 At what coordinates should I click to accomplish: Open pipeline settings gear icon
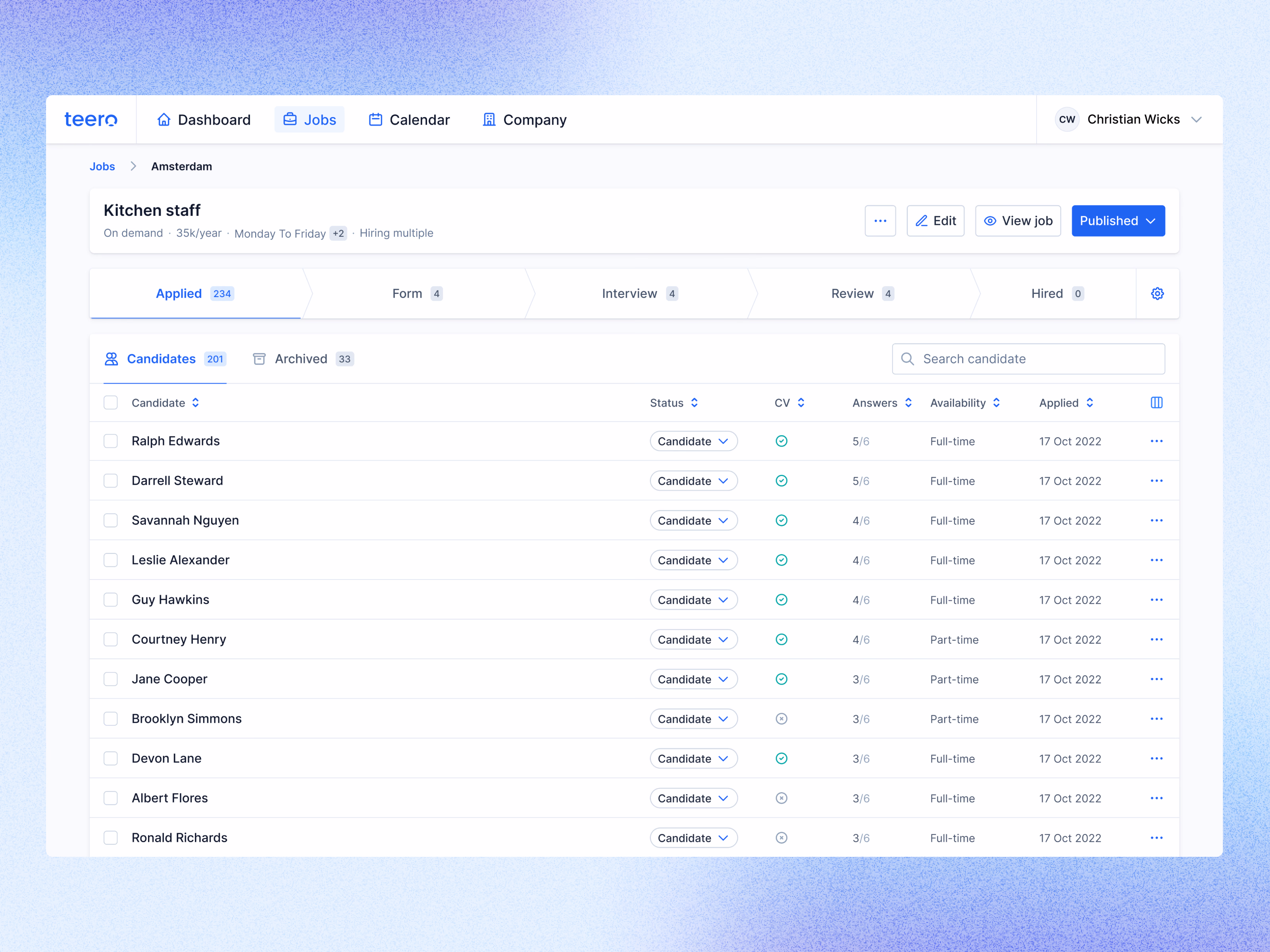[x=1157, y=293]
